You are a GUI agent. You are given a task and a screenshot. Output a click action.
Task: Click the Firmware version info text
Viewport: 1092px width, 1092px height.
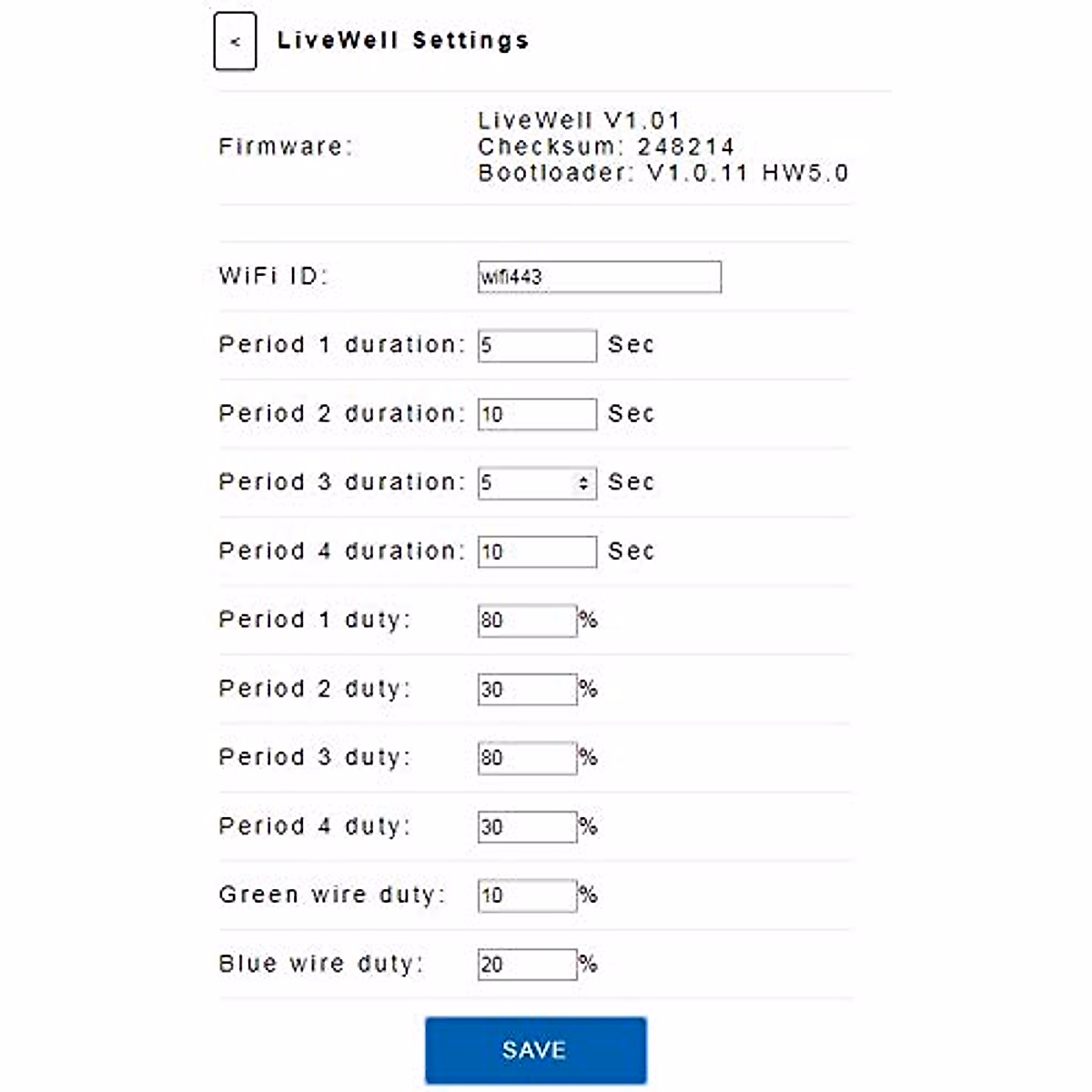(579, 120)
